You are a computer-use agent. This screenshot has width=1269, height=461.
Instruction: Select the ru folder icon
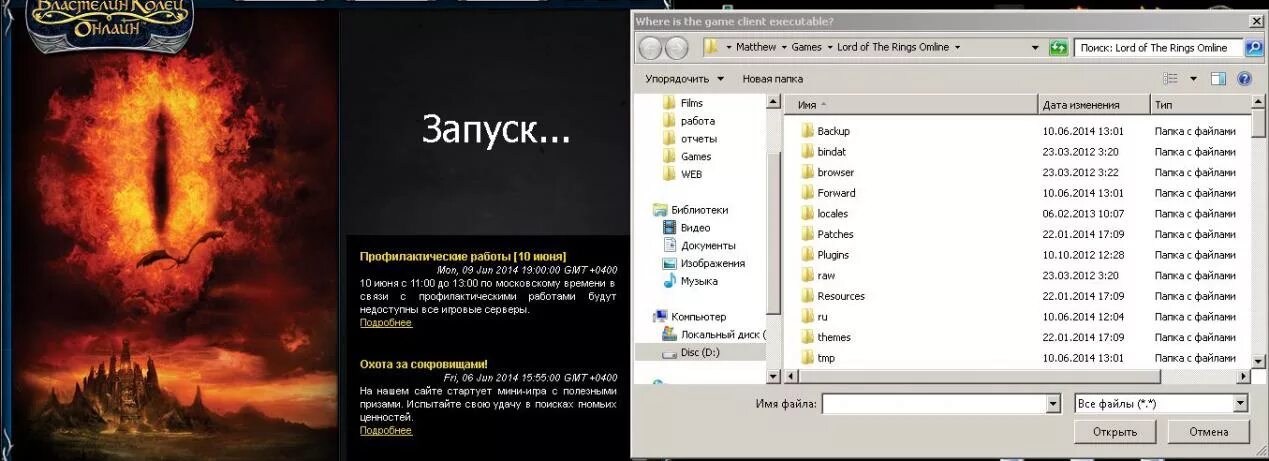pos(808,316)
